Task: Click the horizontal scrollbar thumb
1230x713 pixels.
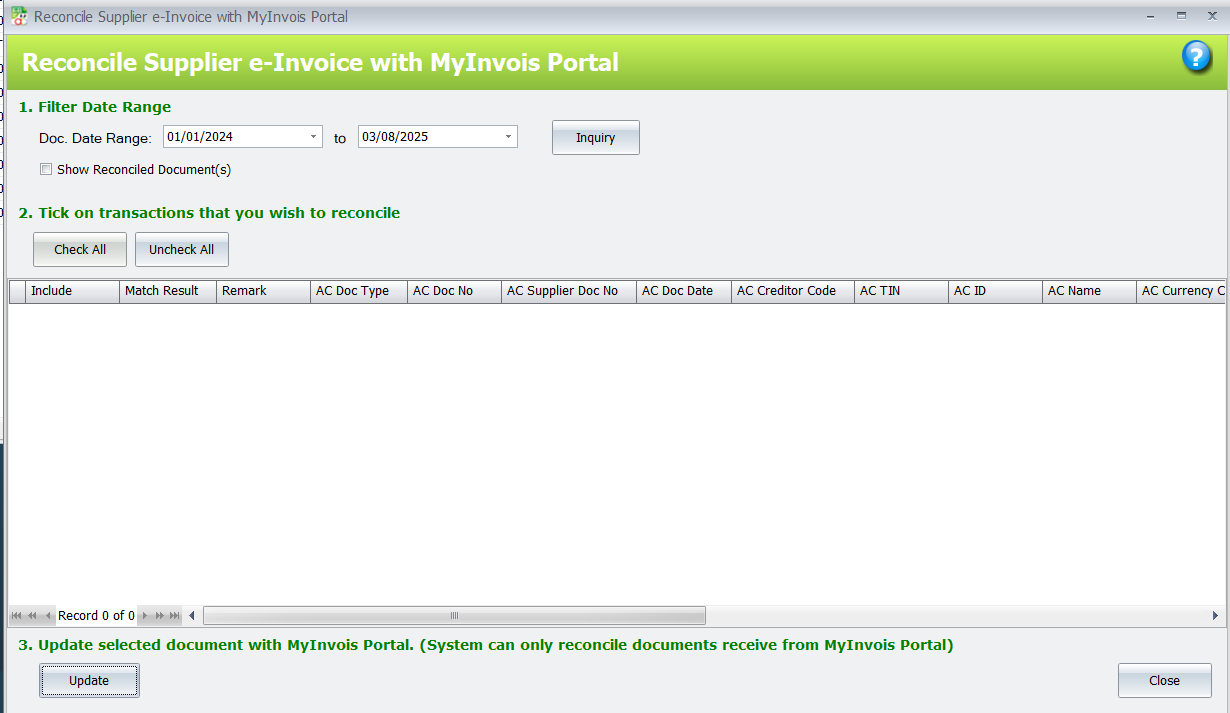Action: pos(454,616)
